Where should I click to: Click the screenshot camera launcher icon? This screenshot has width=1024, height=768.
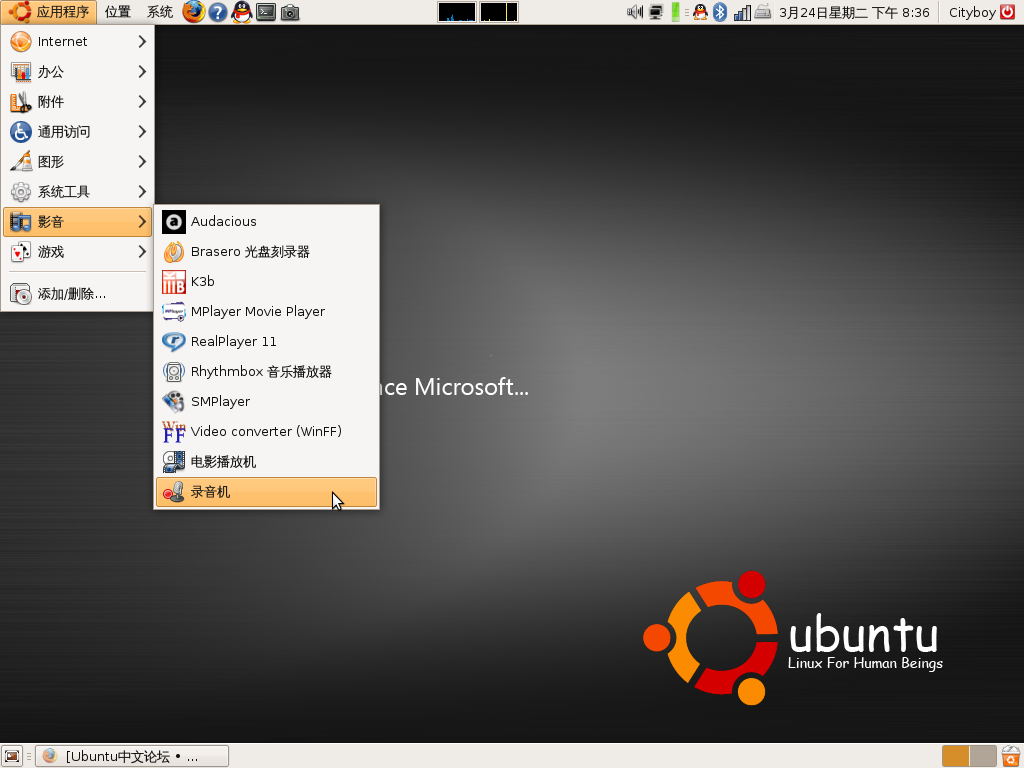[290, 12]
